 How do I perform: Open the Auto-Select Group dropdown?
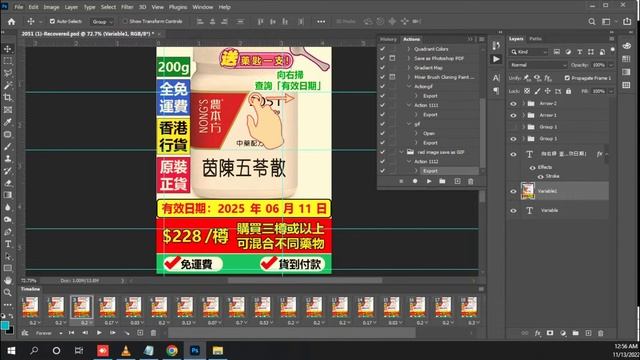[x=102, y=22]
